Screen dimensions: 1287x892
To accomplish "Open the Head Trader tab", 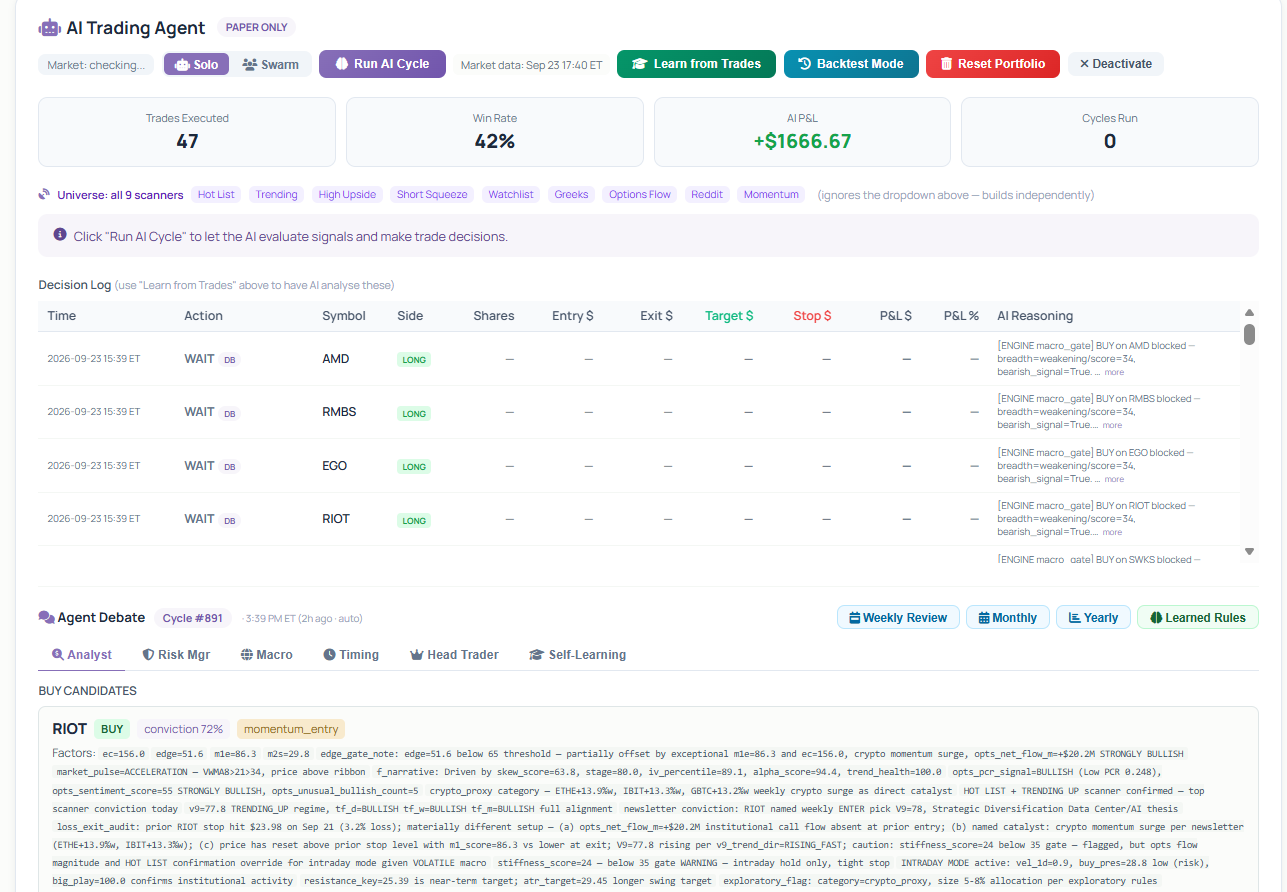I will tap(454, 655).
